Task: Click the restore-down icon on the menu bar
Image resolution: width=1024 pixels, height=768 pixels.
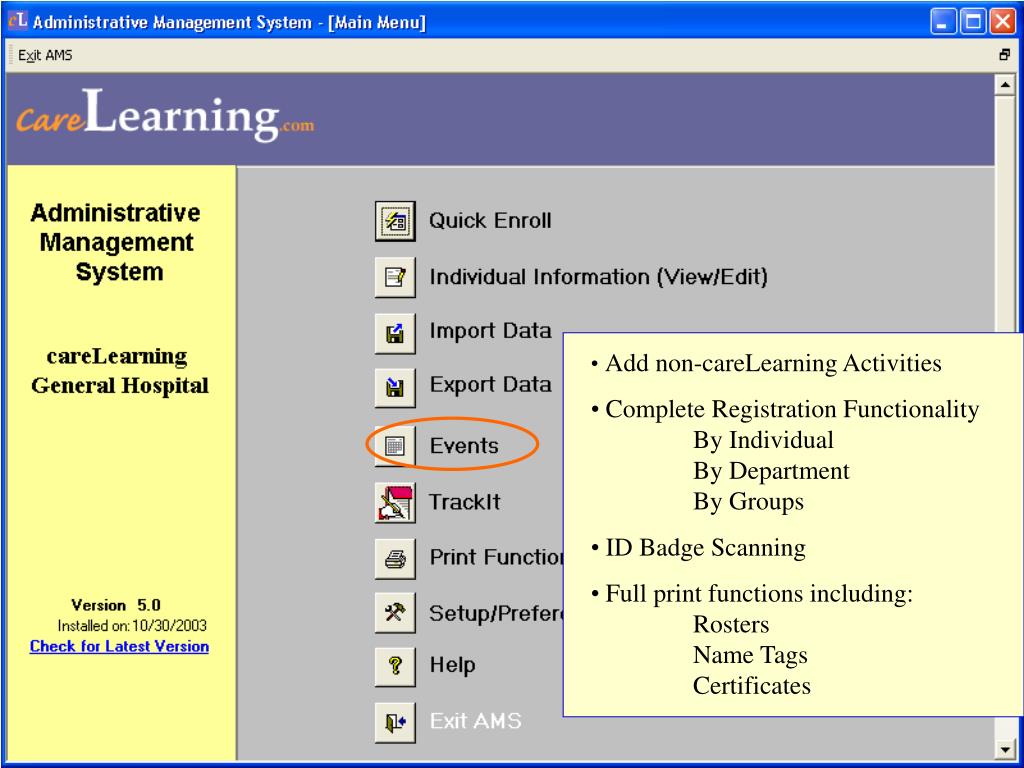Action: click(x=1004, y=56)
